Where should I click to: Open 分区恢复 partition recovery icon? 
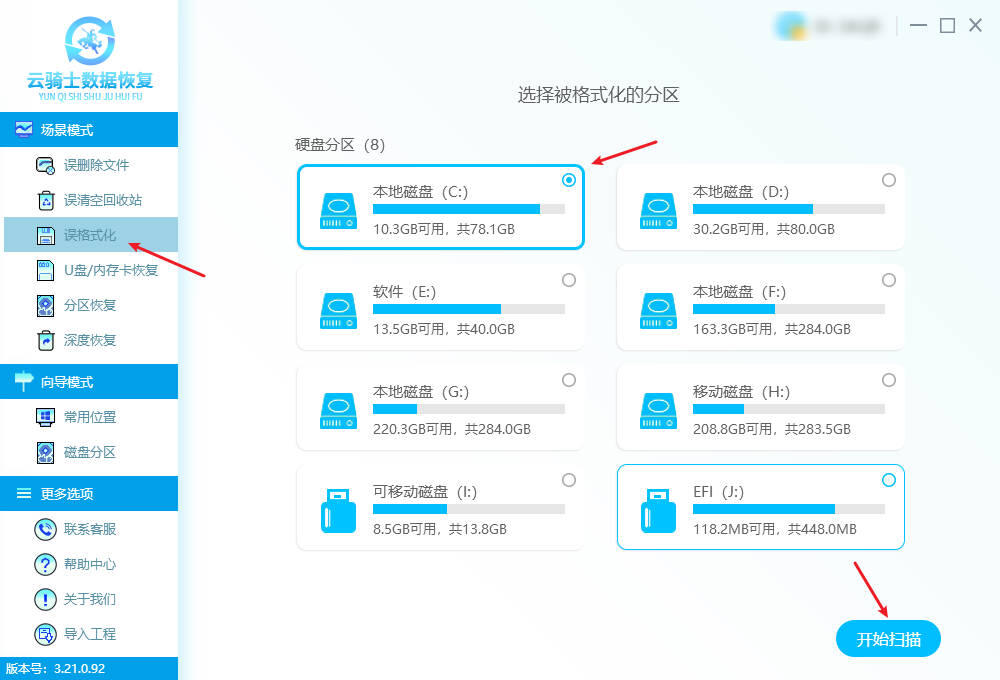click(x=45, y=306)
